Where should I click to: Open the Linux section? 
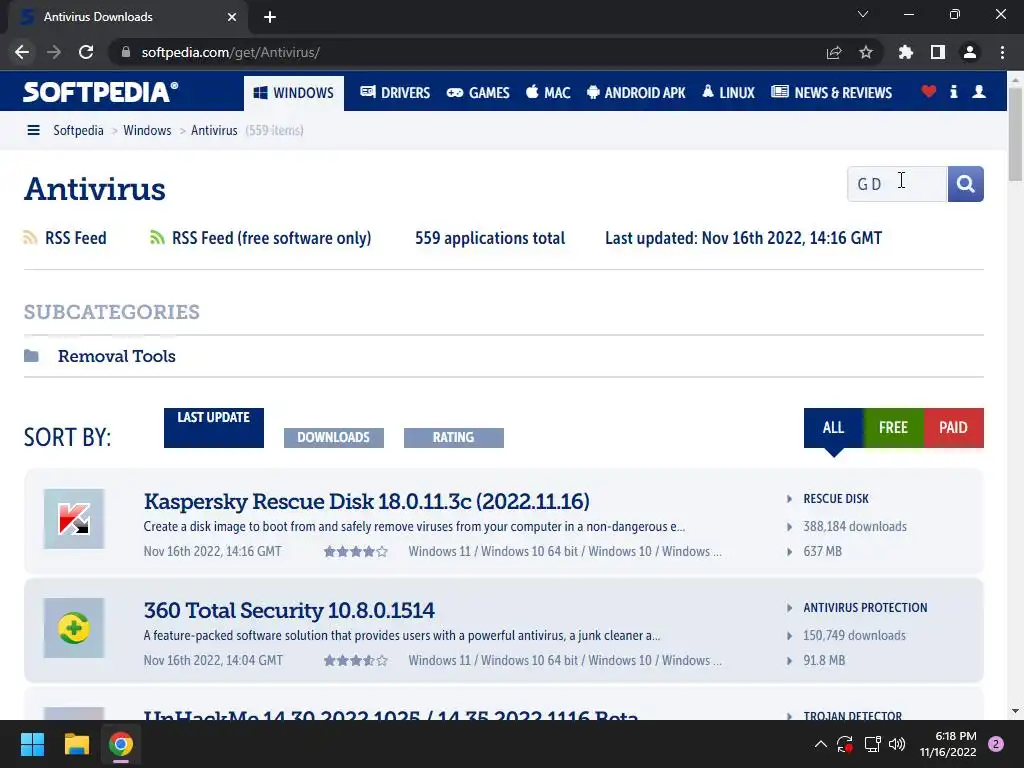pos(728,93)
